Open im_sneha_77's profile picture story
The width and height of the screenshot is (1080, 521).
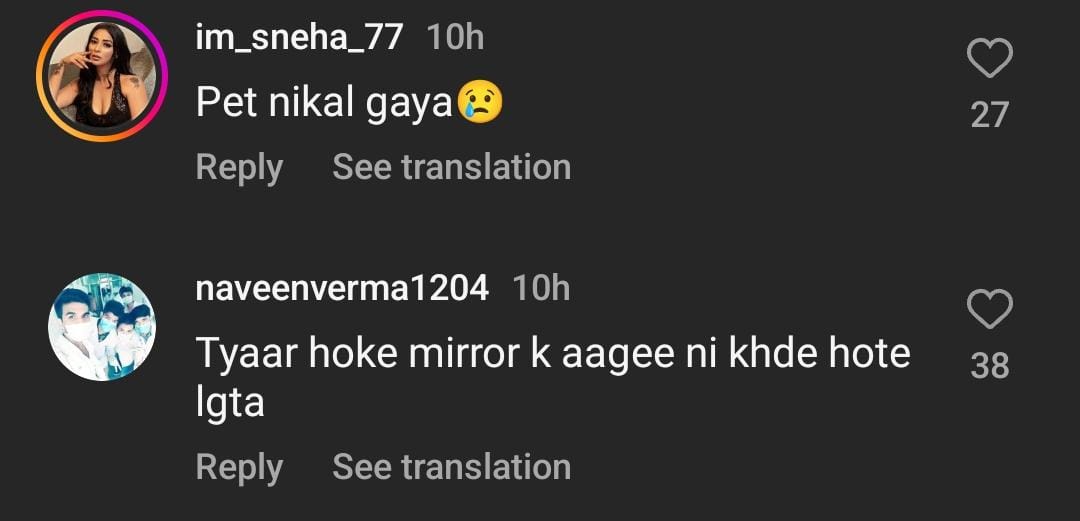102,76
